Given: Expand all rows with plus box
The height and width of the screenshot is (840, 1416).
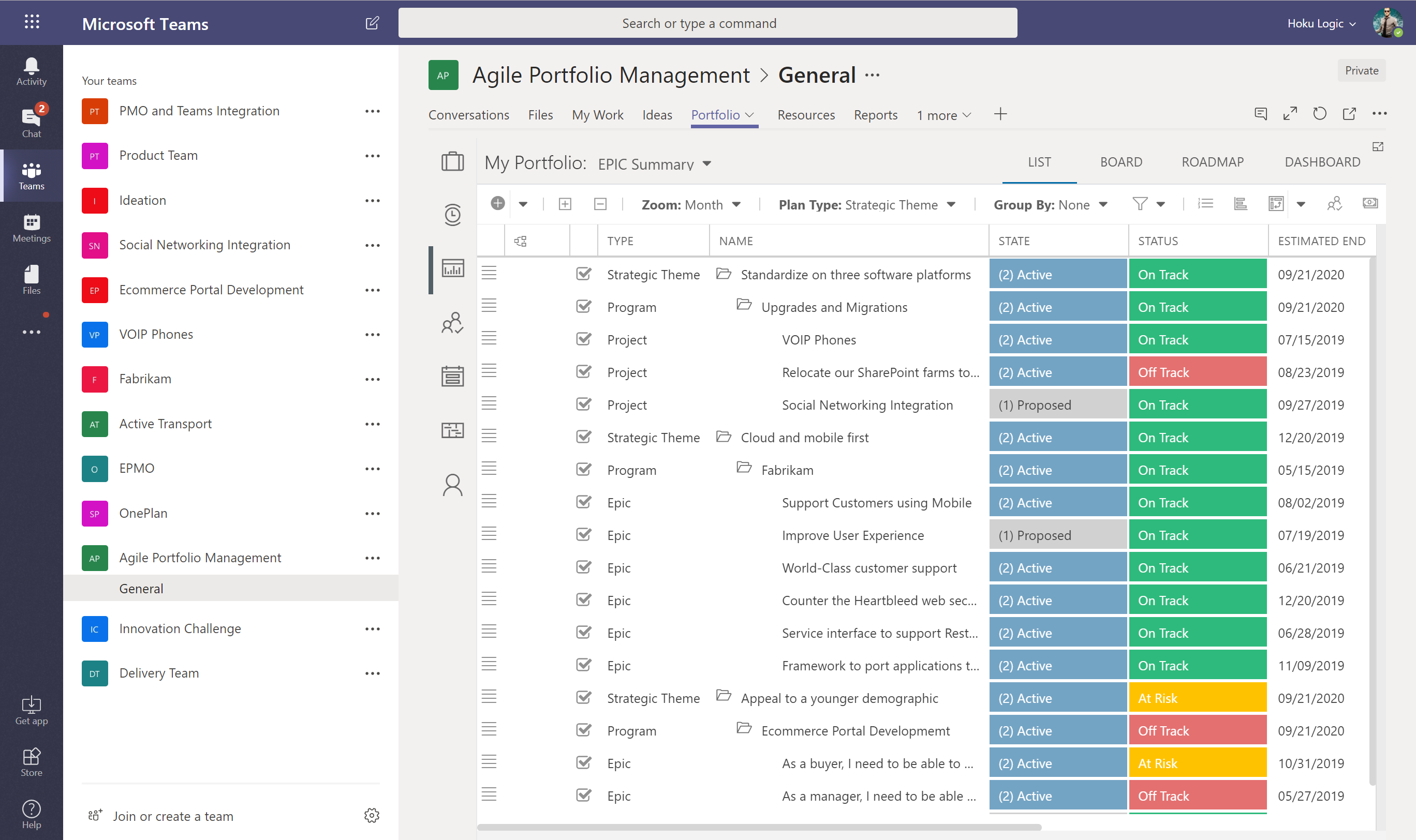Looking at the screenshot, I should 565,204.
